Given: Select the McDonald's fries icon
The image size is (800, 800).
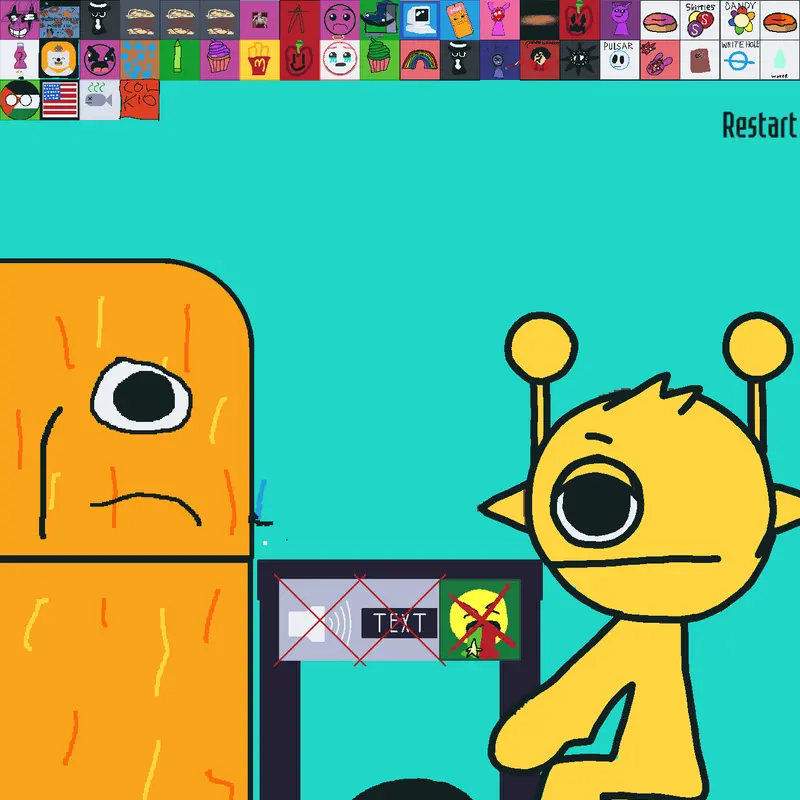Looking at the screenshot, I should coord(260,60).
